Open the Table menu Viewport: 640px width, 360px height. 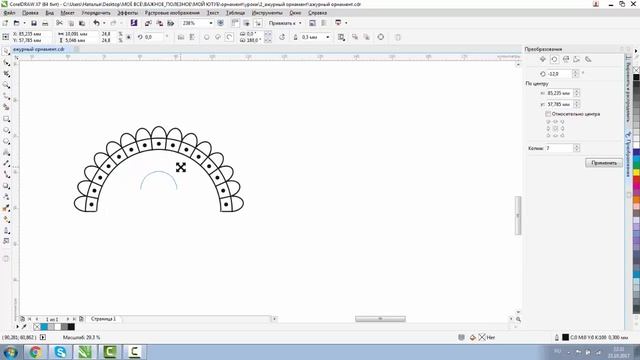[235, 13]
